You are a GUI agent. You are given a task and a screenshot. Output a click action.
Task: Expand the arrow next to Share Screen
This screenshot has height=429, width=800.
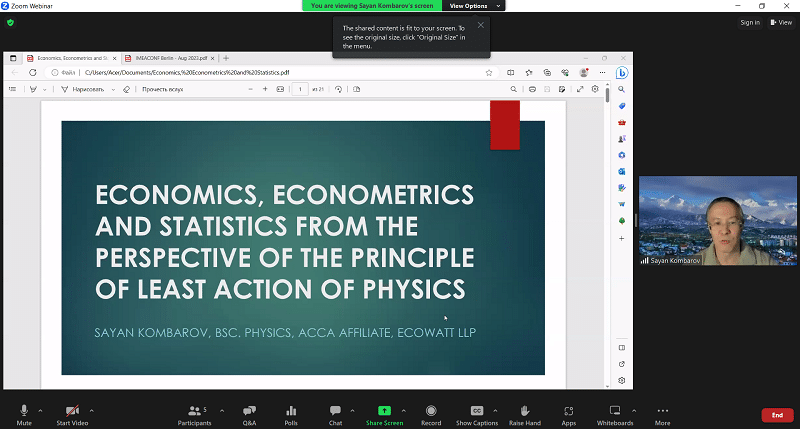[x=402, y=410]
